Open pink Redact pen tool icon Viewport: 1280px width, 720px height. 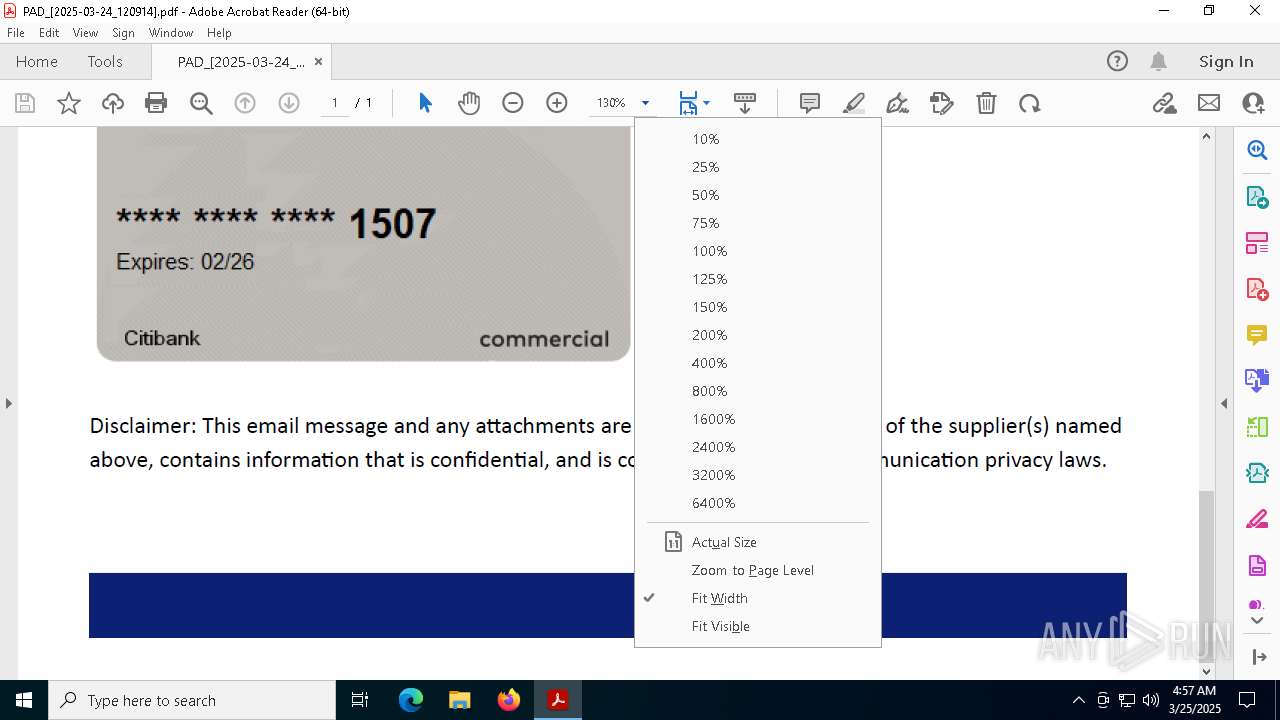[x=1257, y=519]
